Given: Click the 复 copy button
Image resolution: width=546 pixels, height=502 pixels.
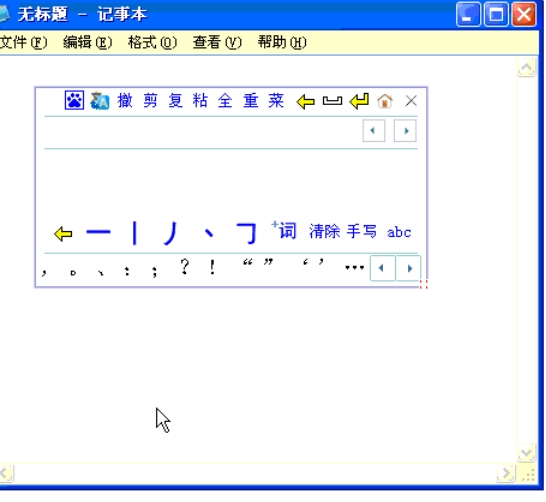Looking at the screenshot, I should 175,101.
